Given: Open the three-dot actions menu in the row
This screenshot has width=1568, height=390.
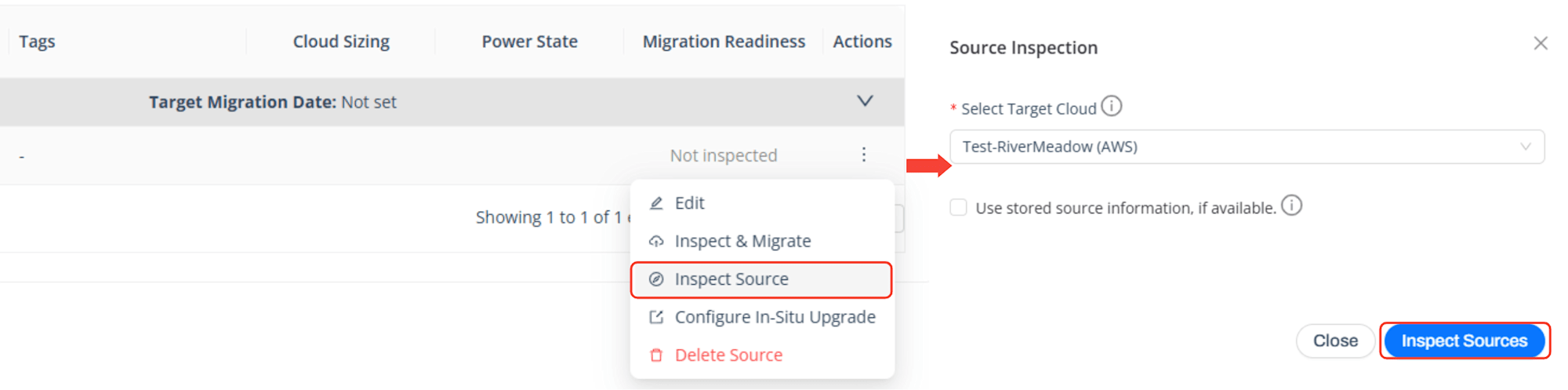Looking at the screenshot, I should pyautogui.click(x=863, y=155).
